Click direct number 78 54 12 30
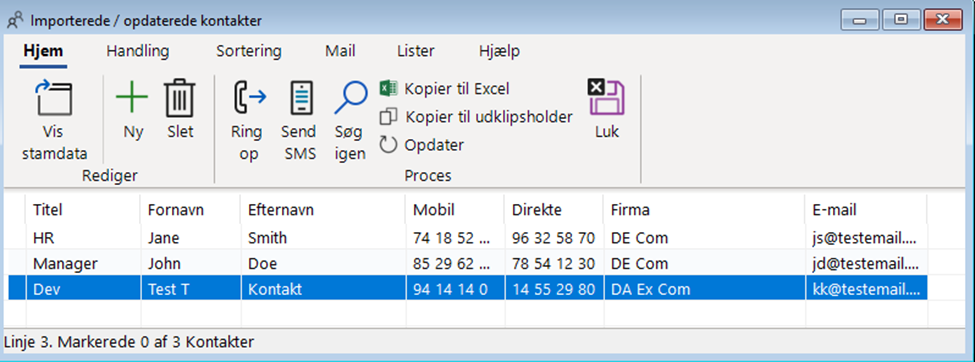 tap(553, 264)
